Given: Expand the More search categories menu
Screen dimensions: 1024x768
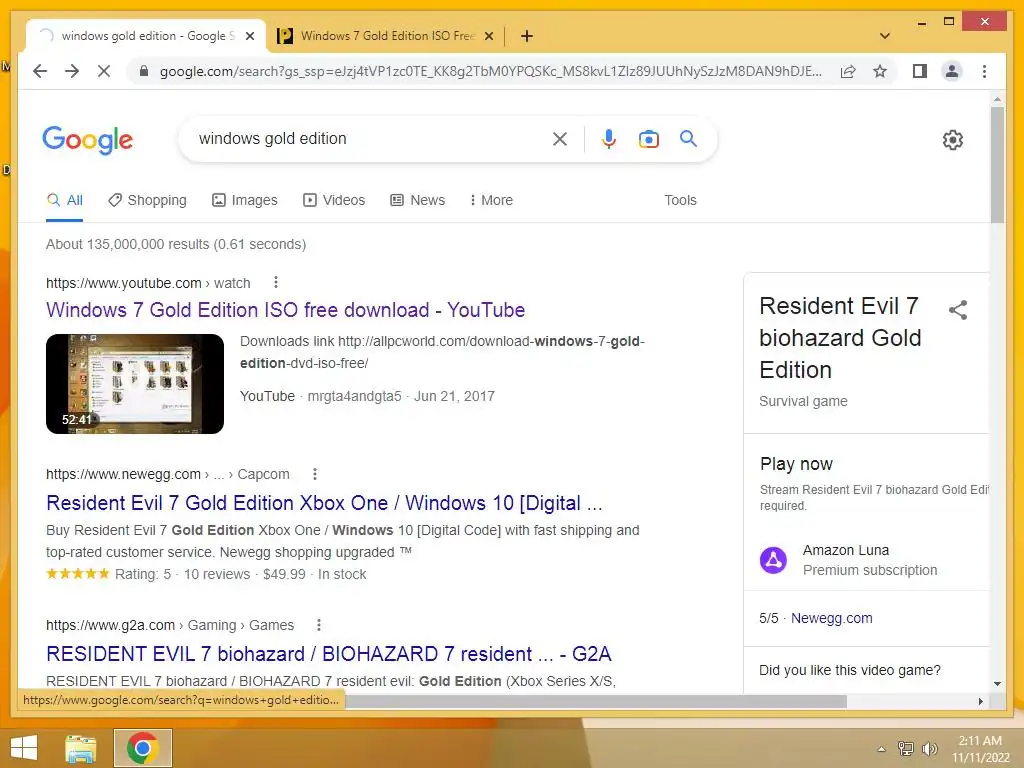Looking at the screenshot, I should pyautogui.click(x=491, y=200).
